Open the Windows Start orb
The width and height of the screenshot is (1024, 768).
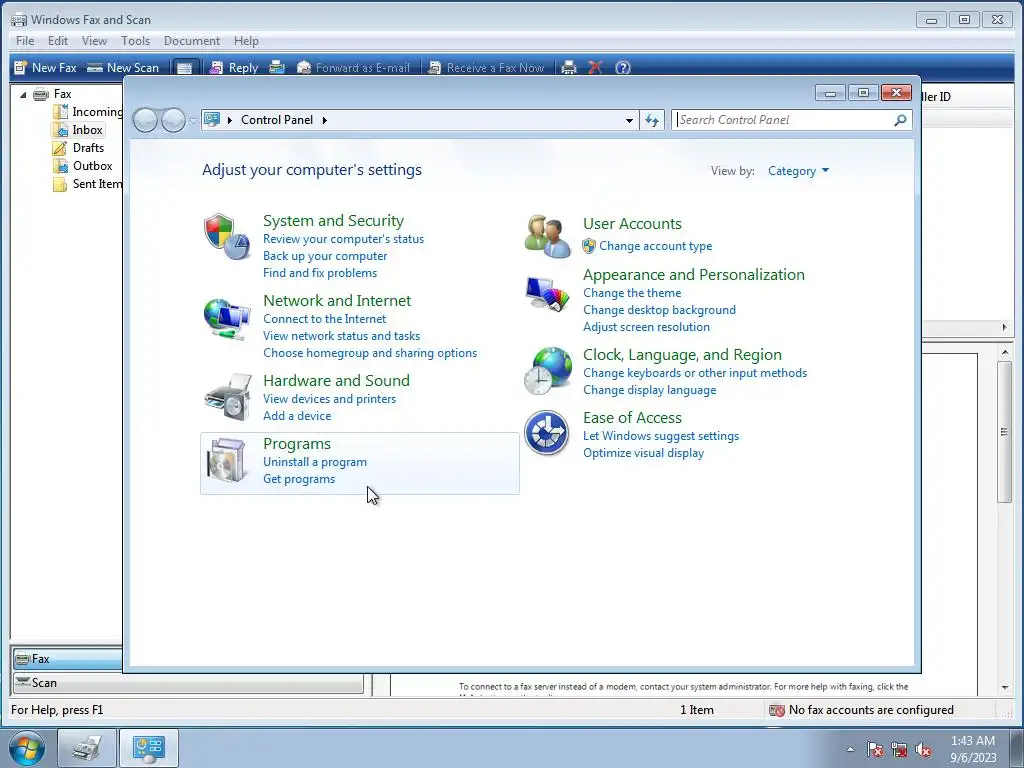pyautogui.click(x=27, y=748)
